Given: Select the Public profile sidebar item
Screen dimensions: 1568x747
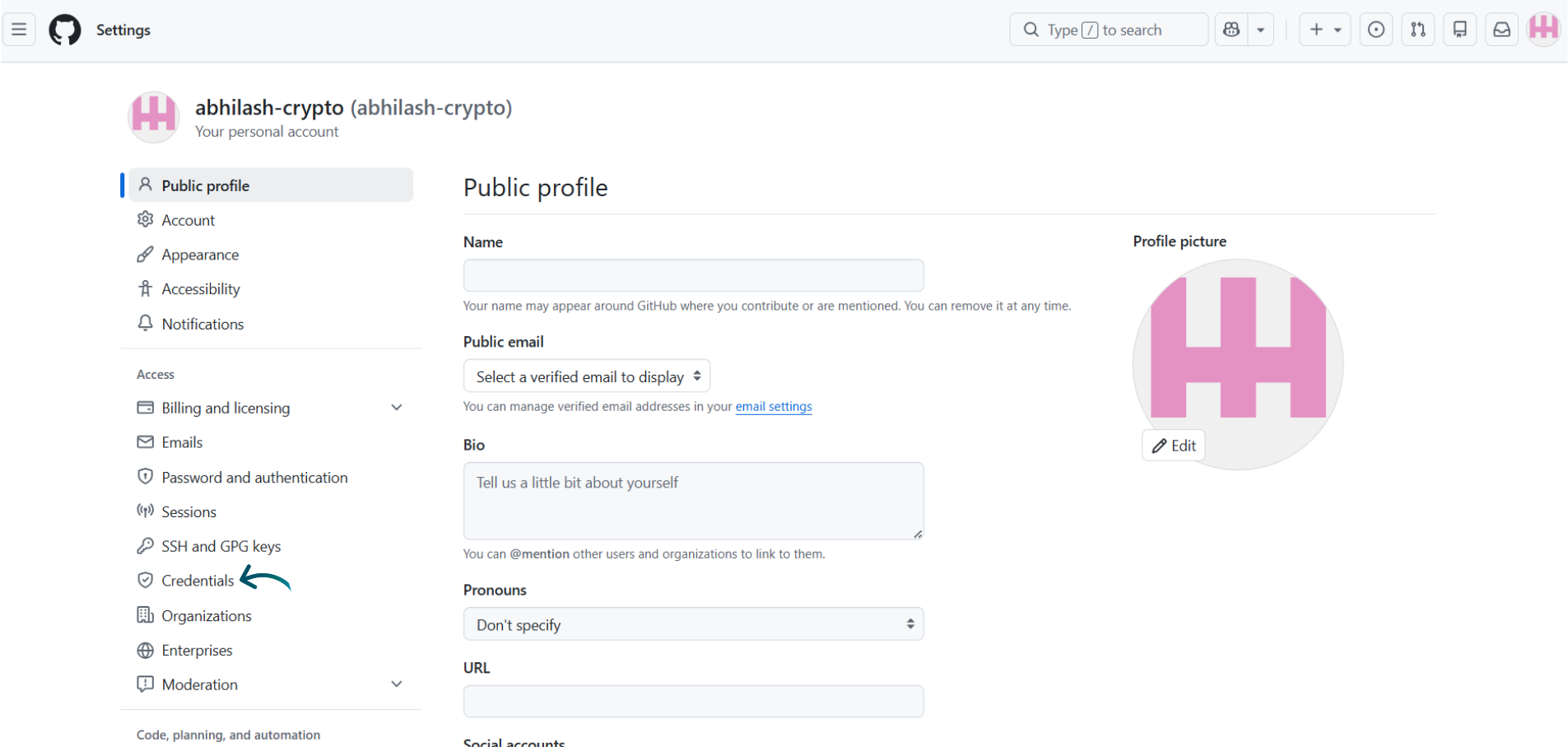Looking at the screenshot, I should click(x=271, y=185).
